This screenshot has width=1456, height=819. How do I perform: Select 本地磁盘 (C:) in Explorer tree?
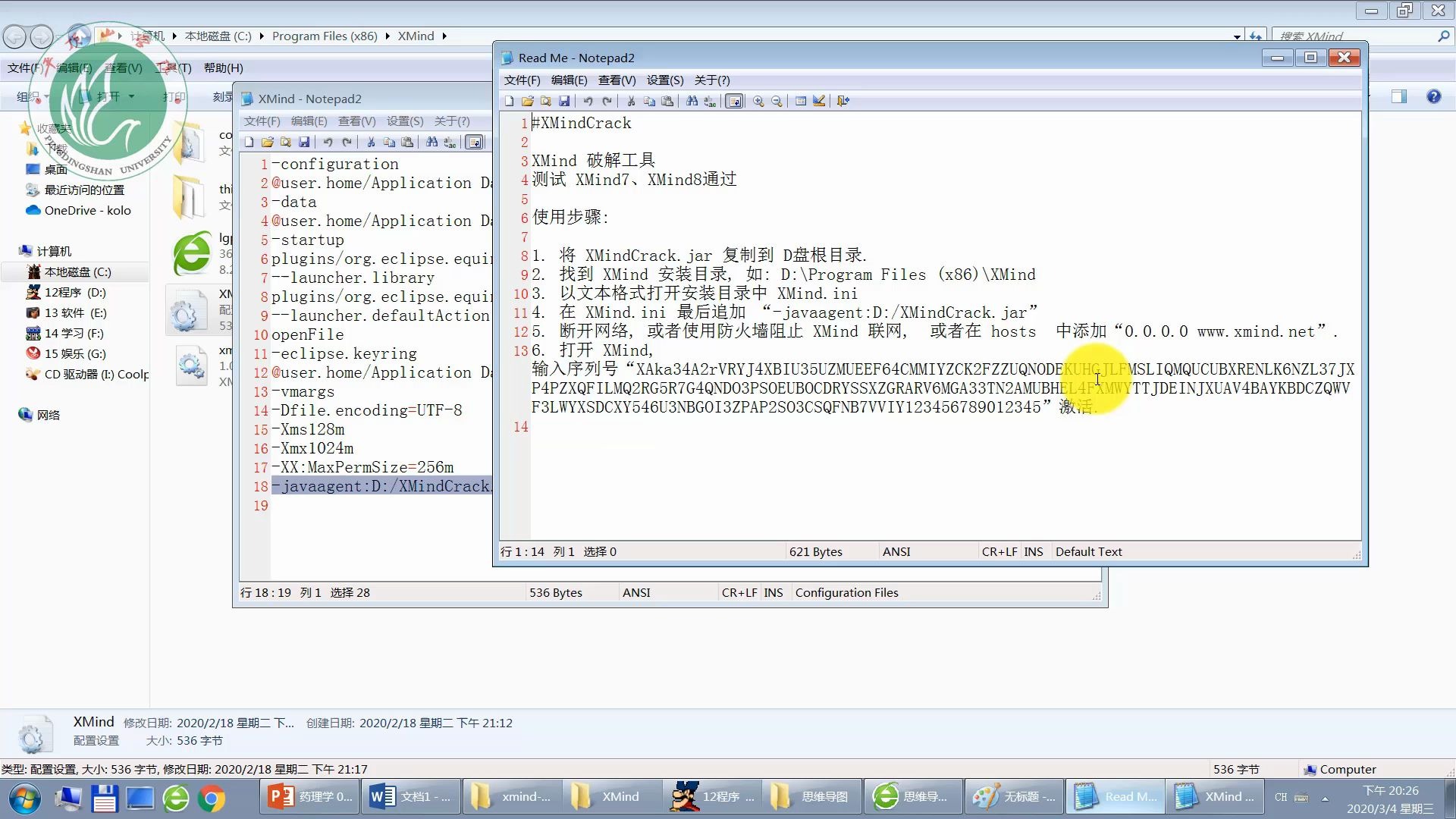coord(77,271)
